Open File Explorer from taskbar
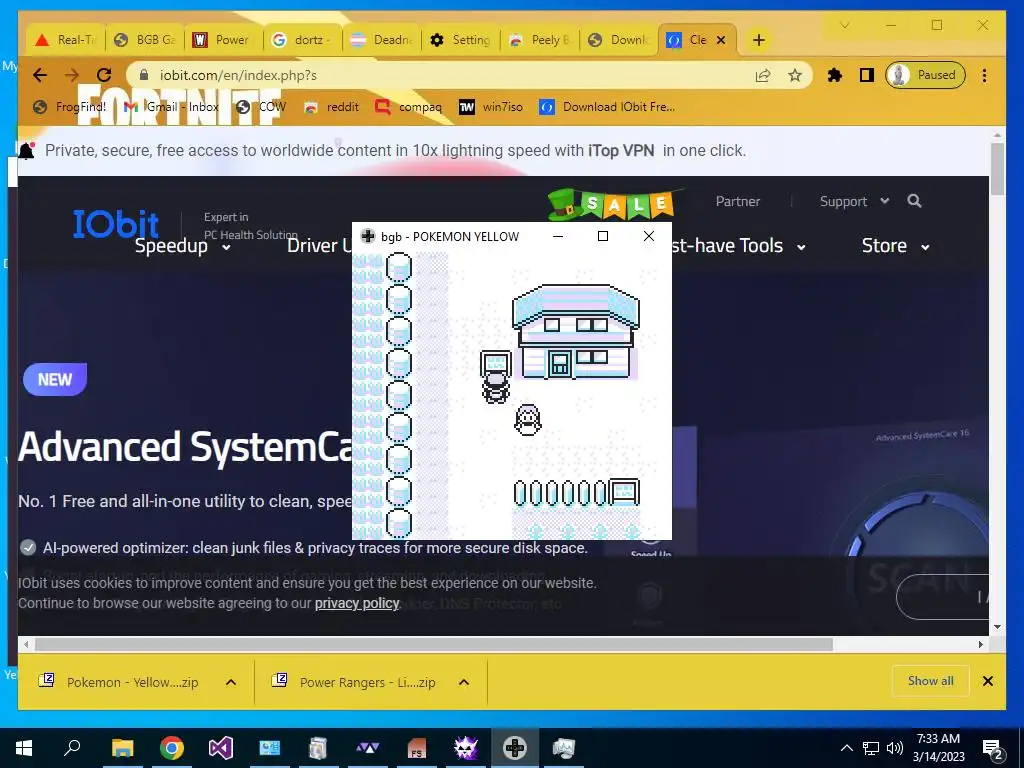 coord(122,748)
